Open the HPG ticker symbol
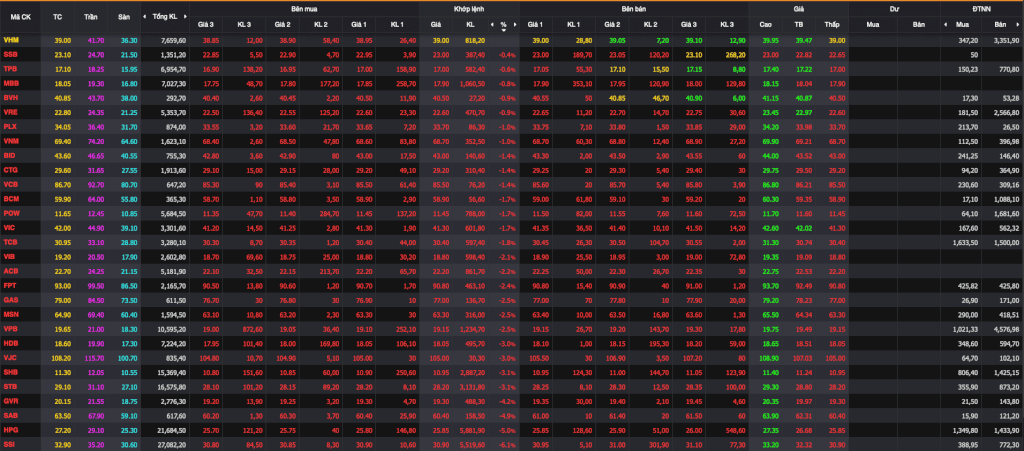Viewport: 1024px width, 451px height. click(x=10, y=429)
